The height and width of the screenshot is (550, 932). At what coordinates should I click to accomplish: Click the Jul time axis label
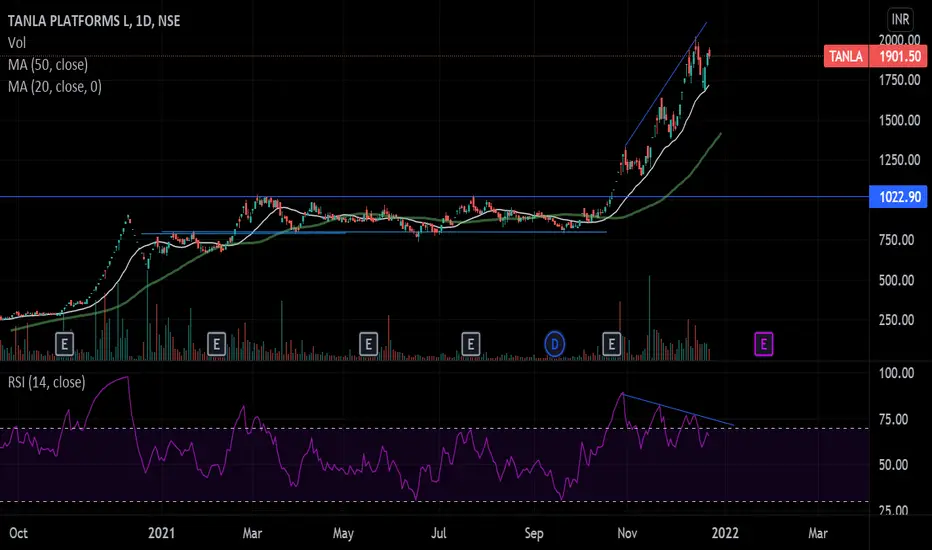(439, 533)
